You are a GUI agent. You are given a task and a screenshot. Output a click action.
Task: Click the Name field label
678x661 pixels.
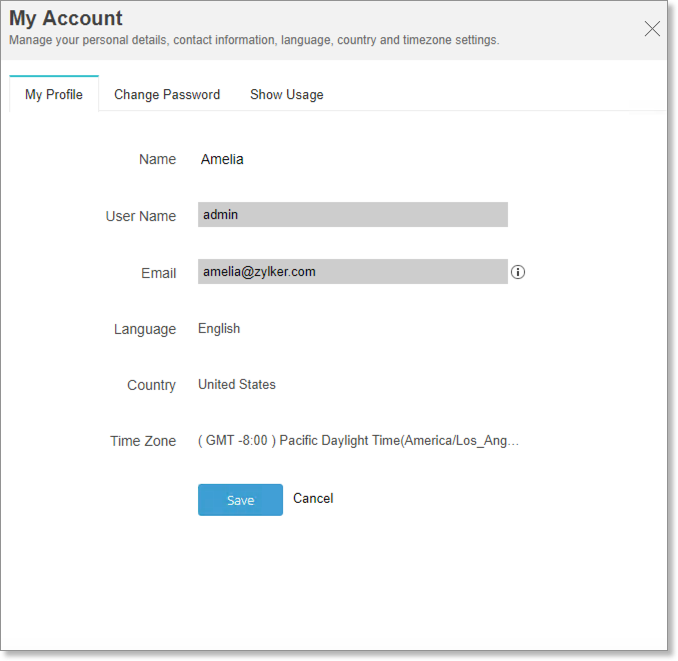pos(157,159)
